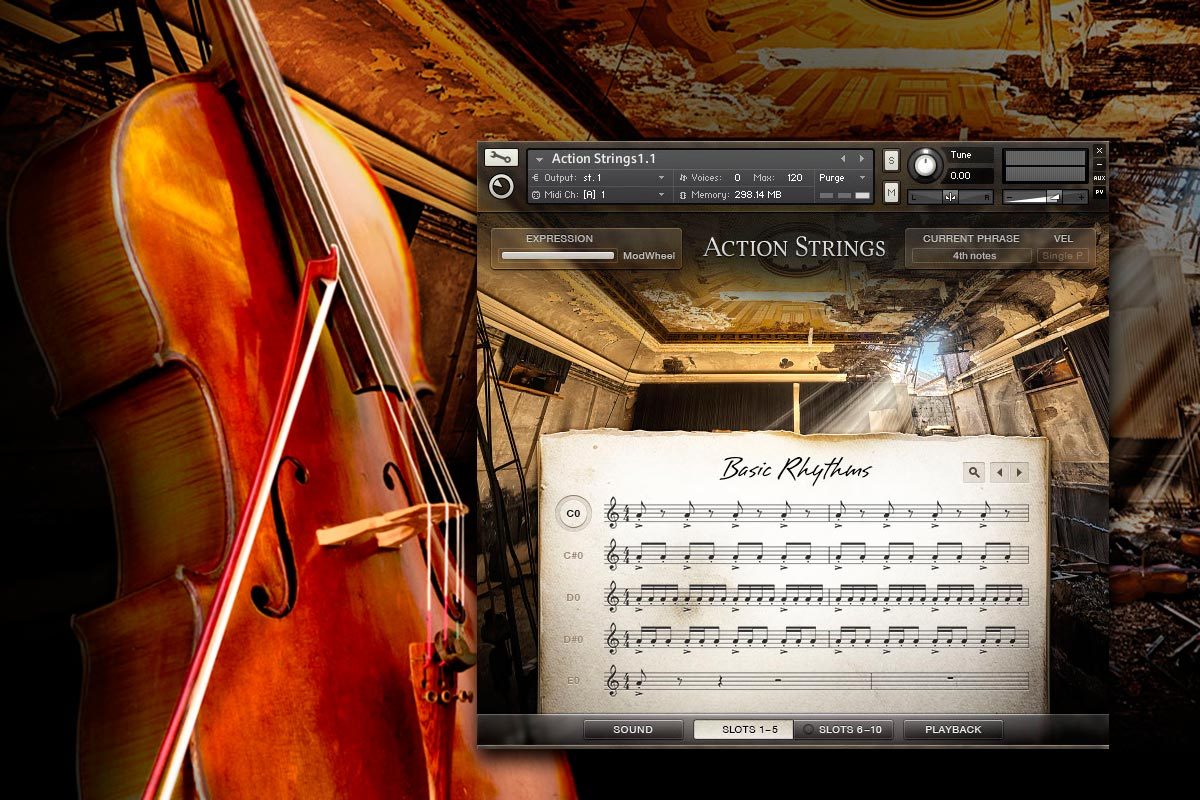Click the Single P. velocity button
Screen dimensions: 1200x800
1063,256
